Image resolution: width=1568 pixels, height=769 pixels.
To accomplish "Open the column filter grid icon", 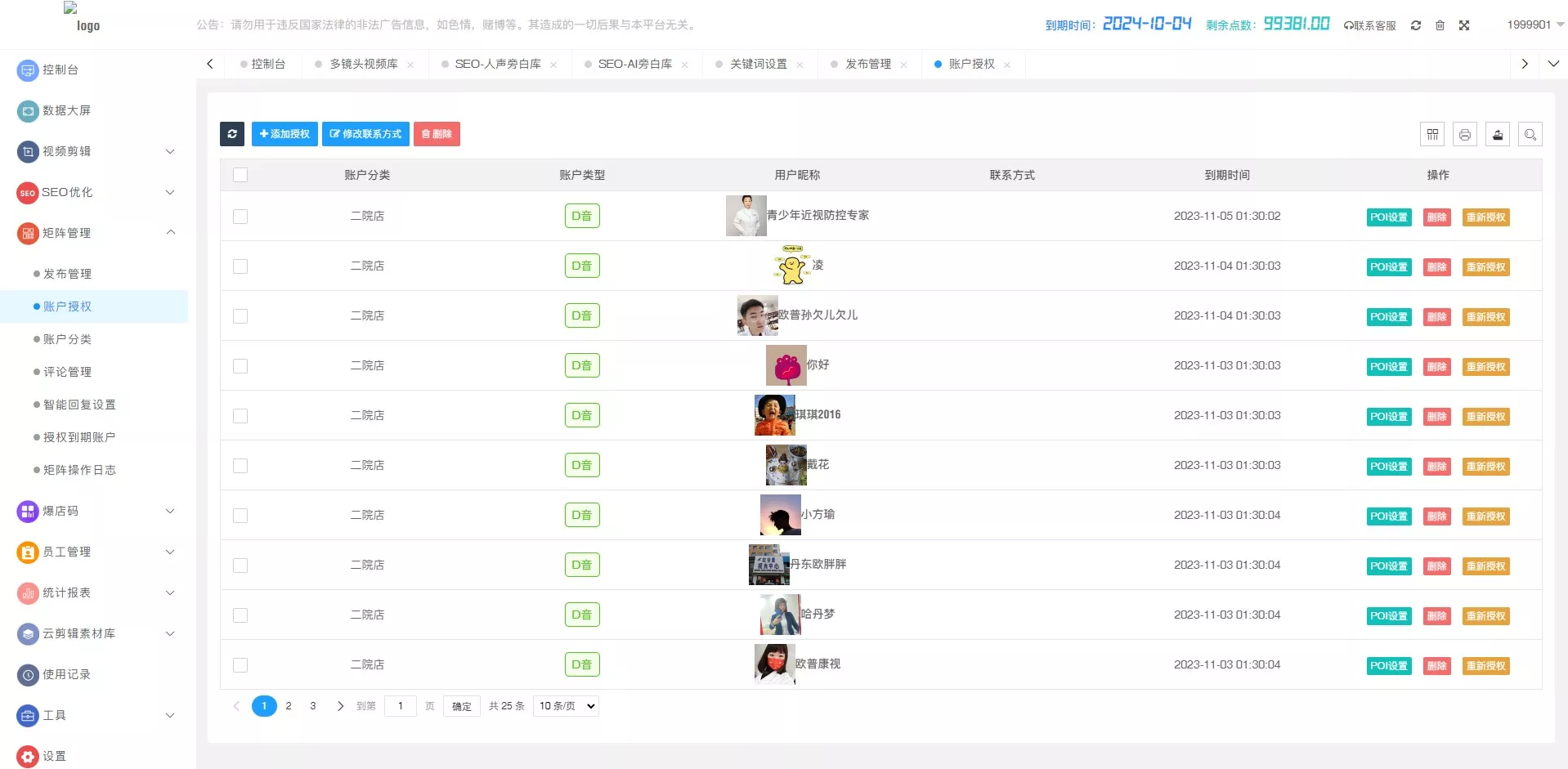I will [1432, 135].
